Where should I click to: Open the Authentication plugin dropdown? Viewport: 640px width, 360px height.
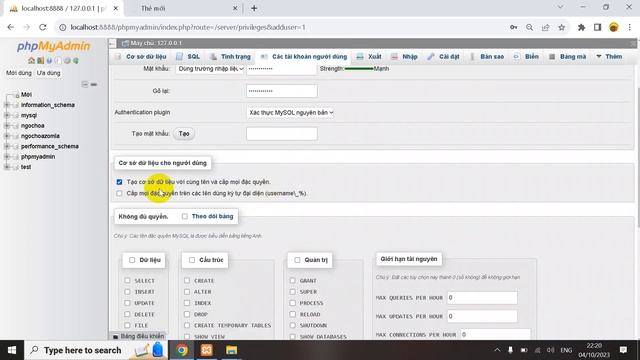pyautogui.click(x=290, y=112)
